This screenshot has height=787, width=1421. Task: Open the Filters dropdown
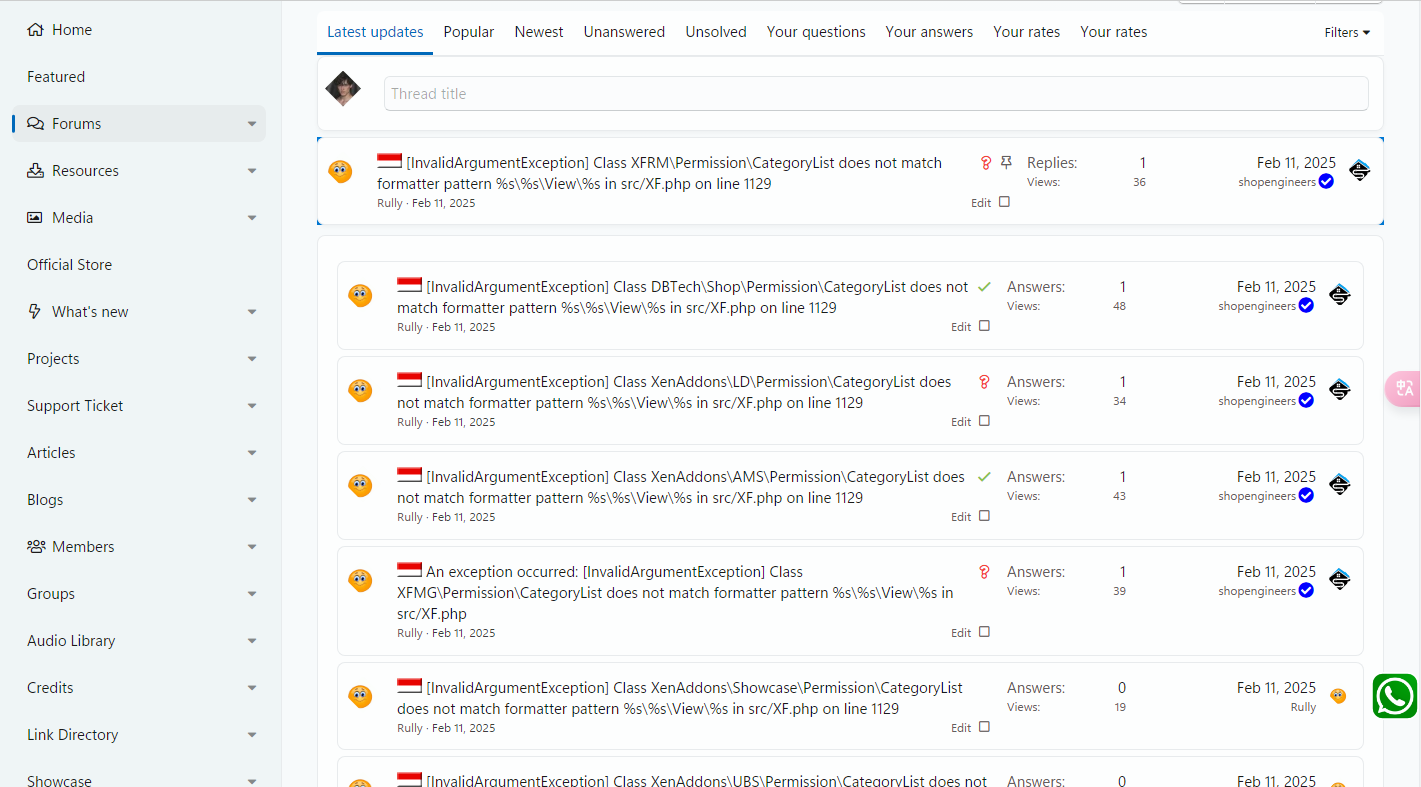tap(1347, 32)
